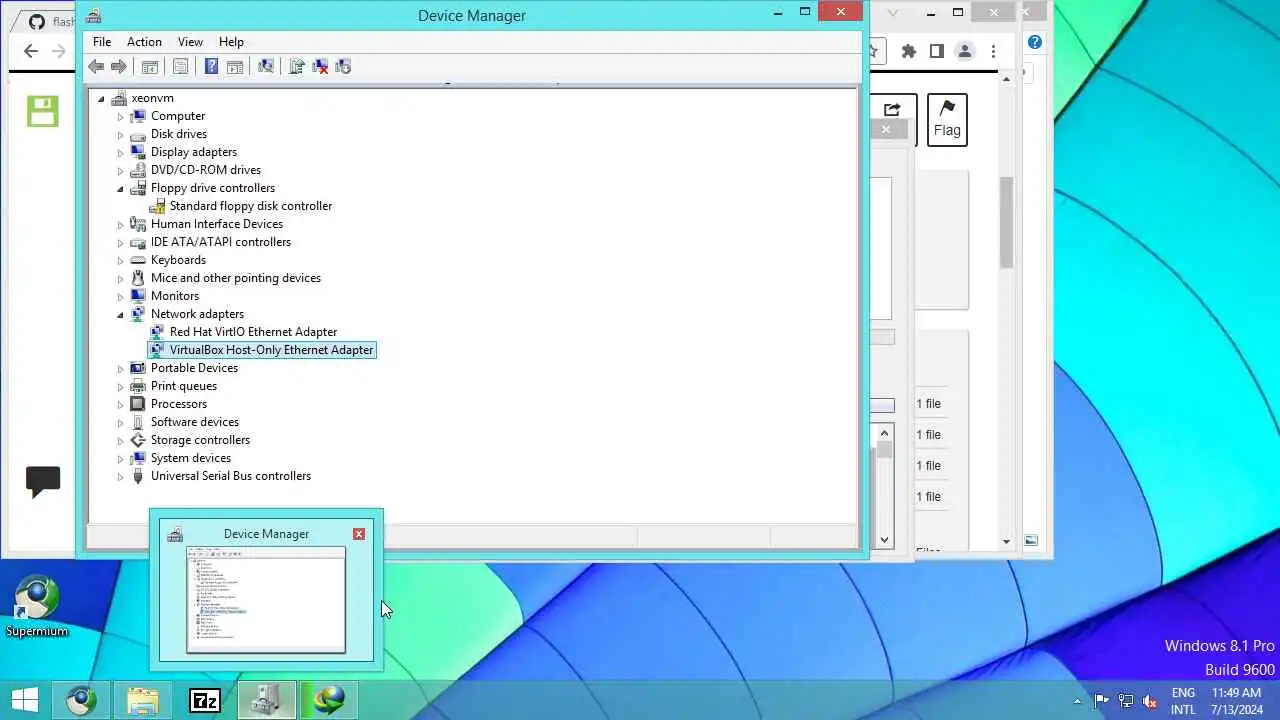
Task: Click the ENG INTL language indicator
Action: click(1183, 701)
